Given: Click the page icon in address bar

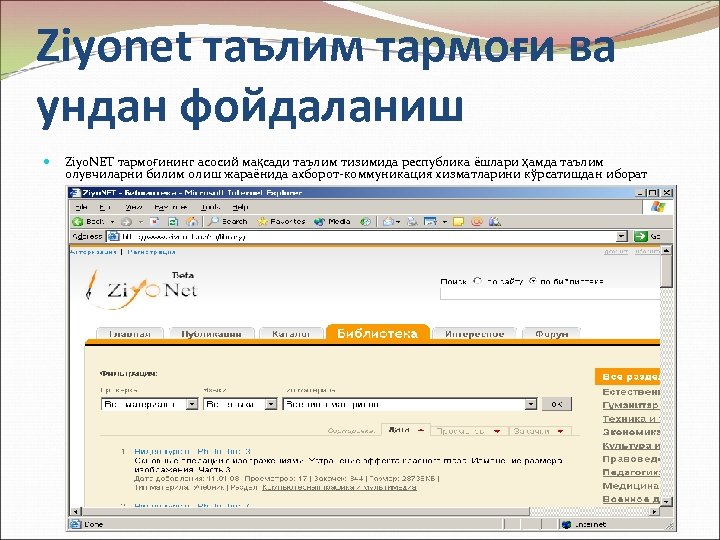Looking at the screenshot, I should [113, 236].
